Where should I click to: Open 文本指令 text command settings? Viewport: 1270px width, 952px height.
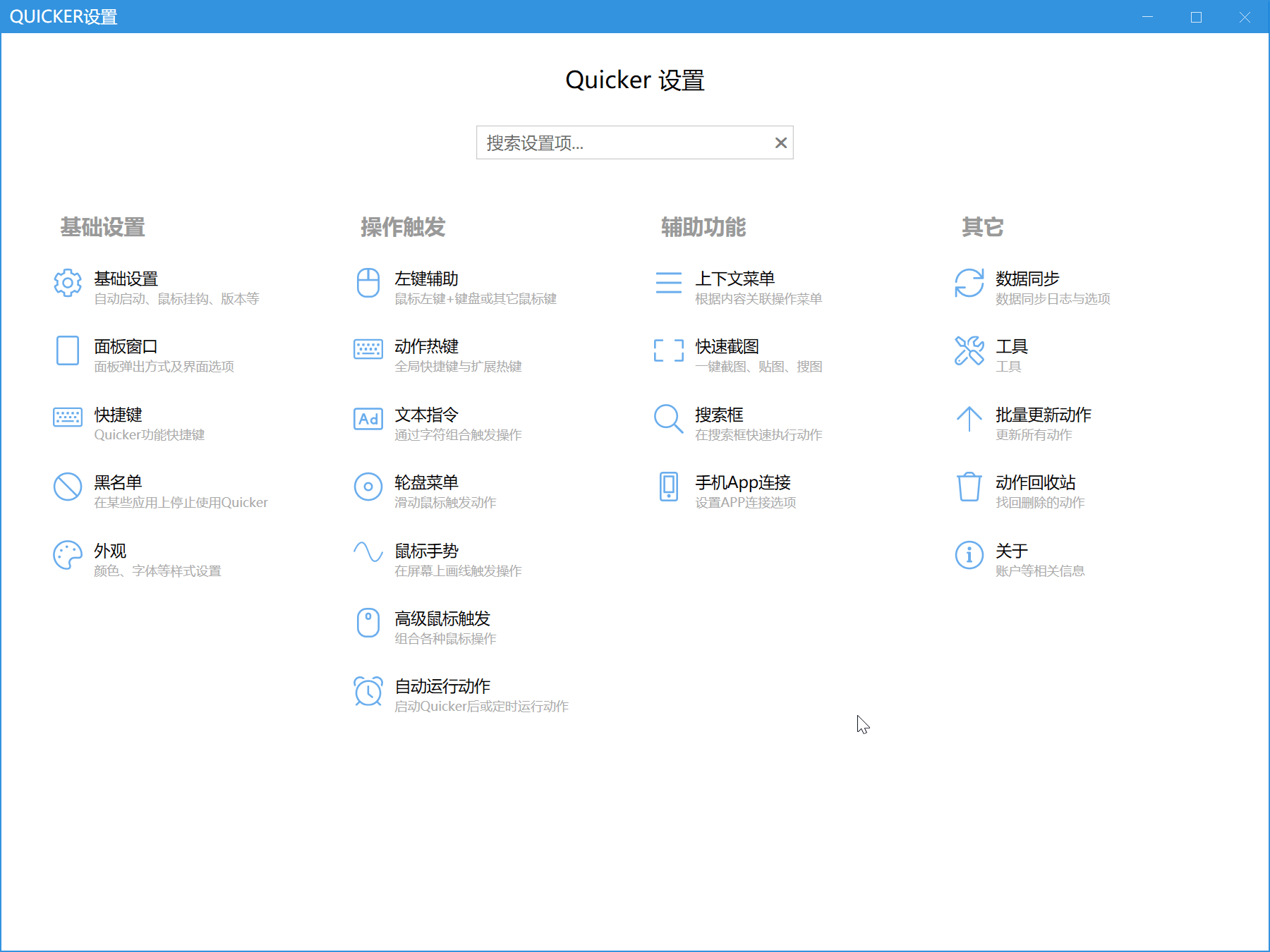click(x=438, y=423)
